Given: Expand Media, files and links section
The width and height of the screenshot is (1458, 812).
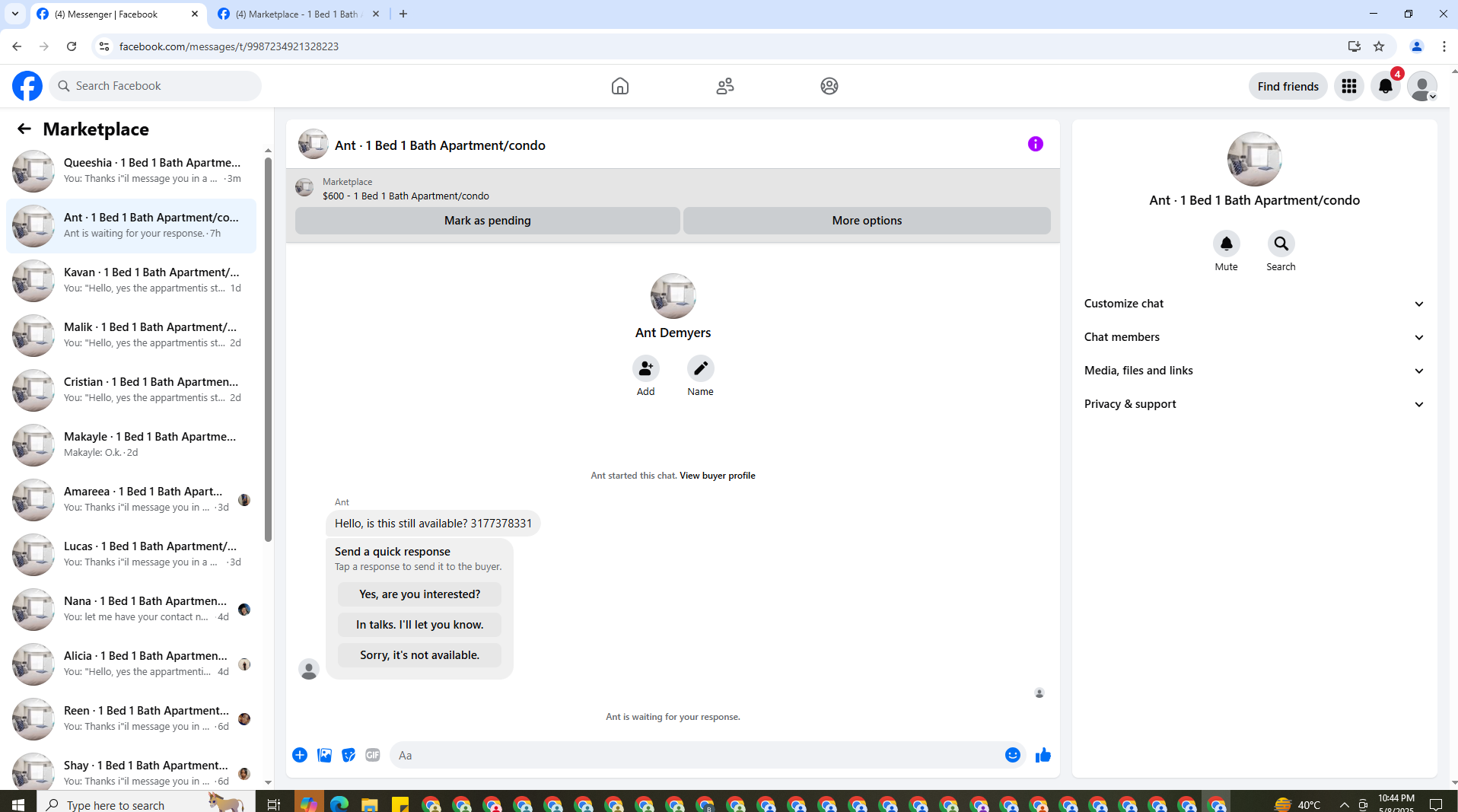Looking at the screenshot, I should 1254,371.
